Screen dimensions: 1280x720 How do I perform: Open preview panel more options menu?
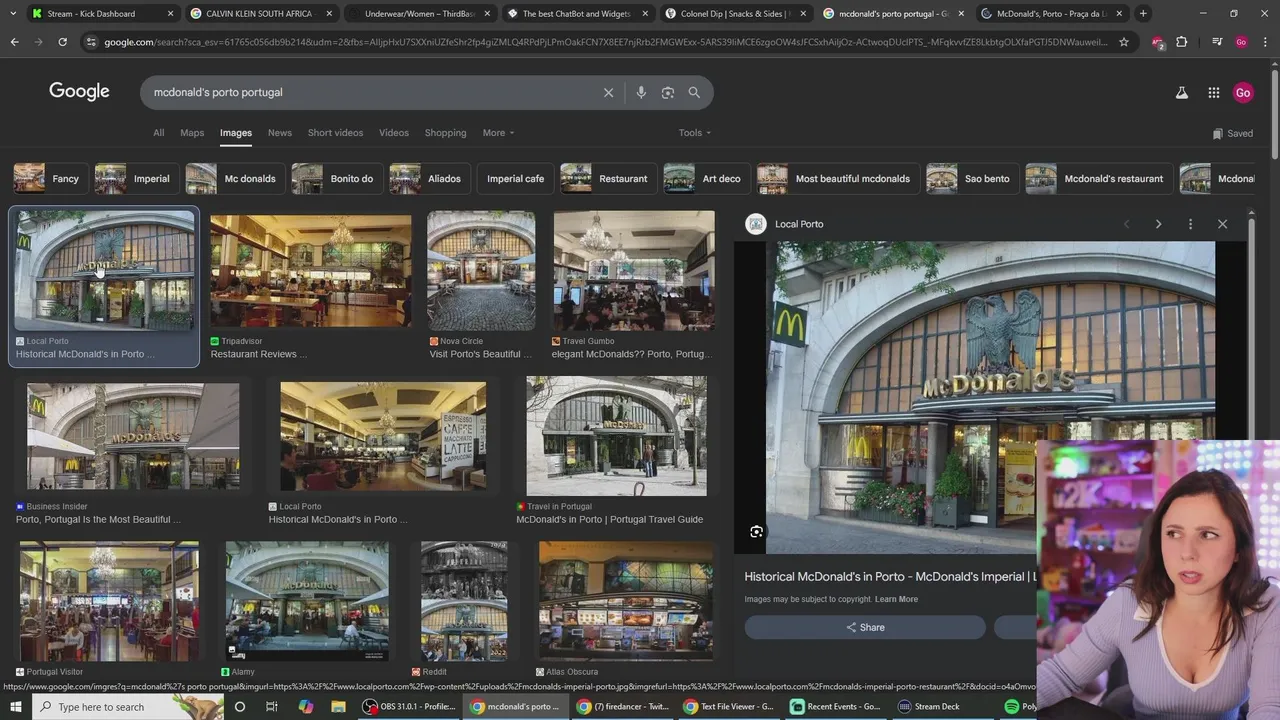tap(1190, 224)
